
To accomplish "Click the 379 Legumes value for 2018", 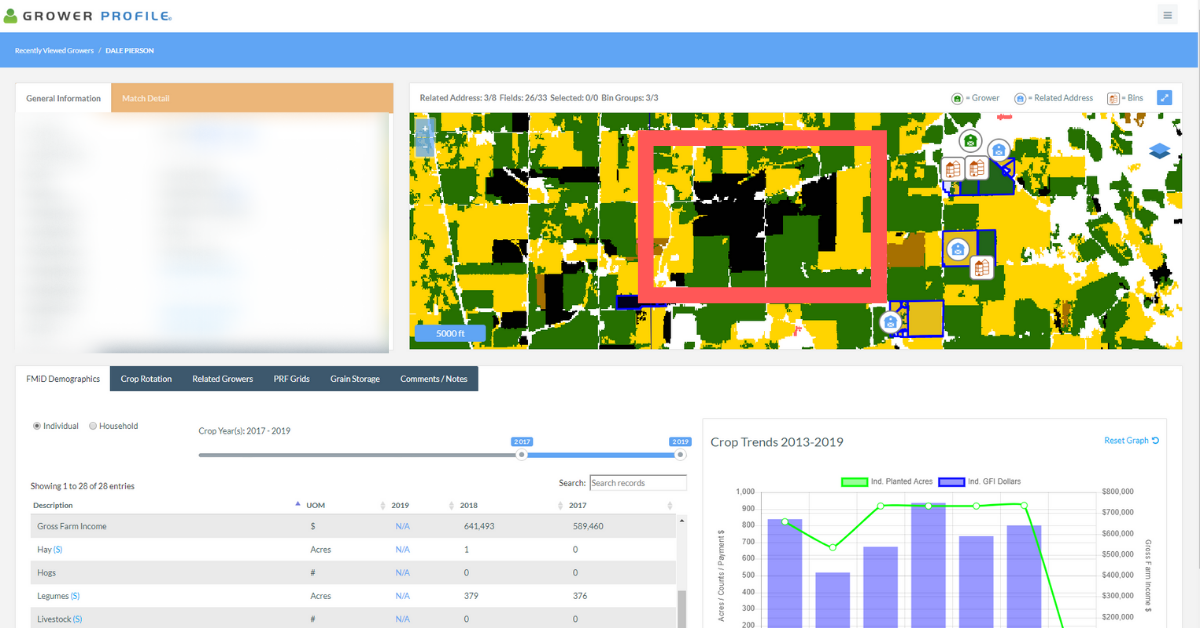I will (x=471, y=596).
